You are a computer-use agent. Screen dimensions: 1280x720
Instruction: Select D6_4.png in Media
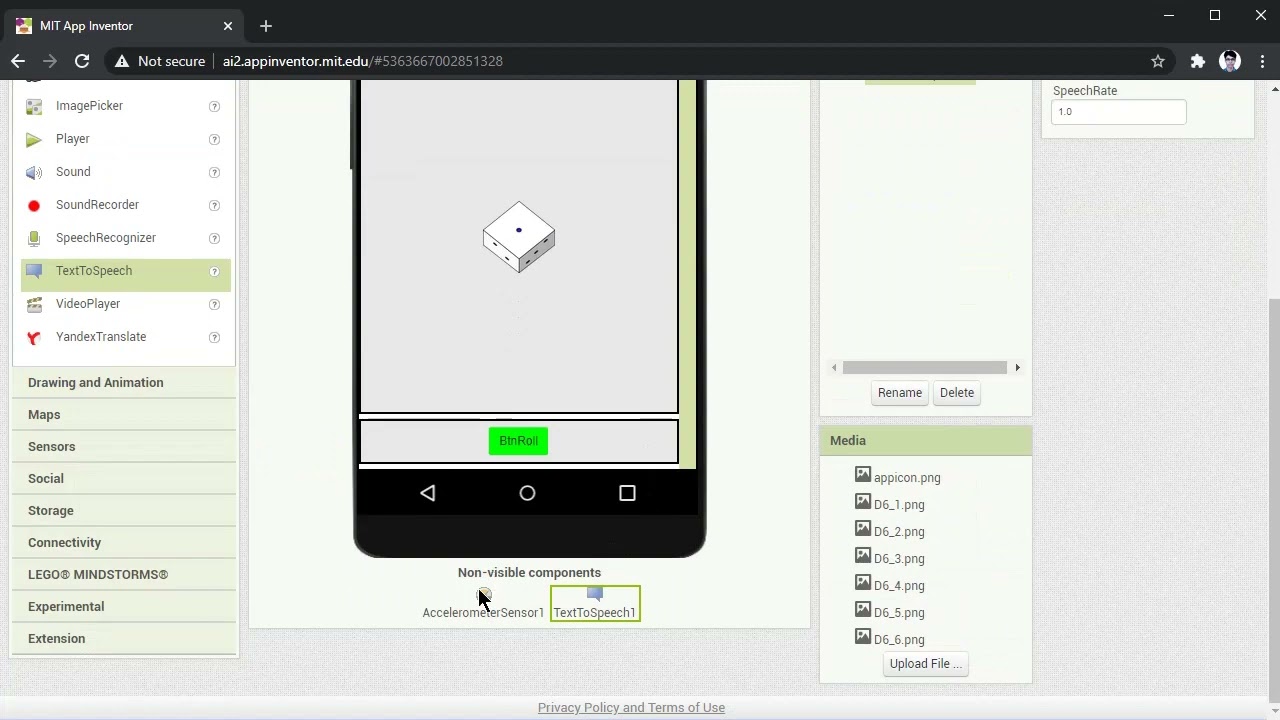click(x=898, y=585)
